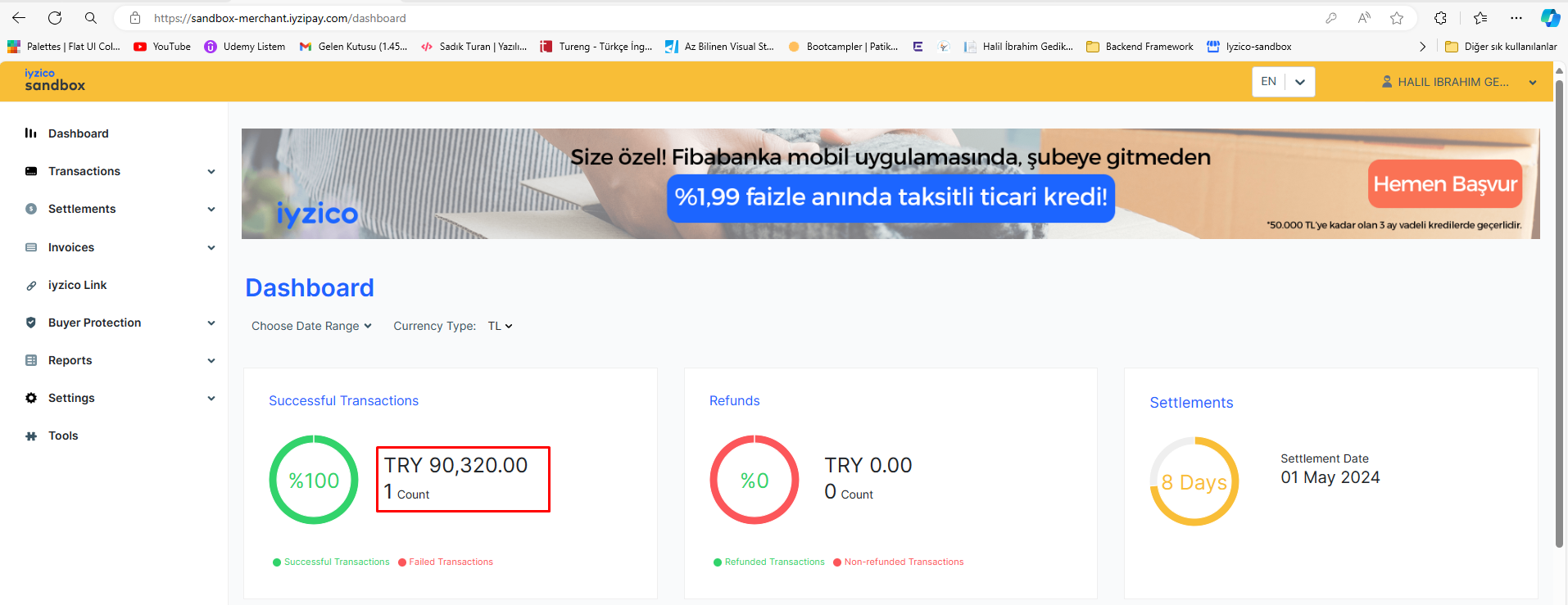Go to Dashboard in sidebar
The height and width of the screenshot is (605, 1568).
(78, 133)
